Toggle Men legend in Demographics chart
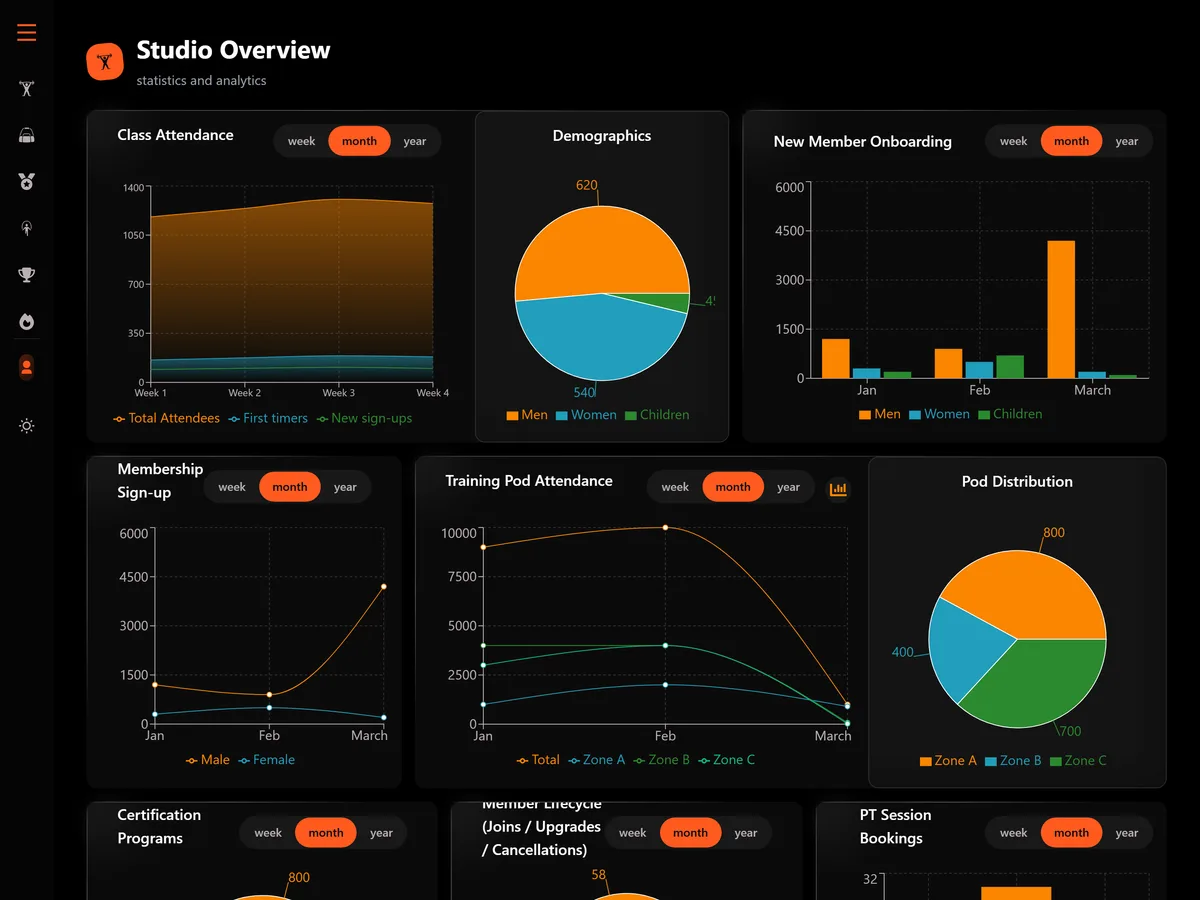The image size is (1200, 900). pos(527,415)
